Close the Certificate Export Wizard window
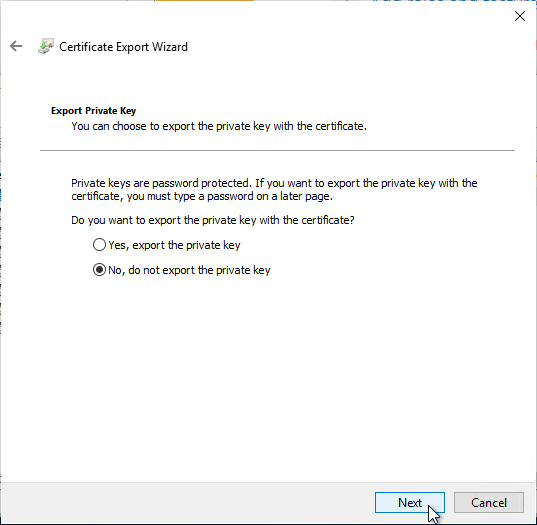The height and width of the screenshot is (525, 537). tap(520, 16)
